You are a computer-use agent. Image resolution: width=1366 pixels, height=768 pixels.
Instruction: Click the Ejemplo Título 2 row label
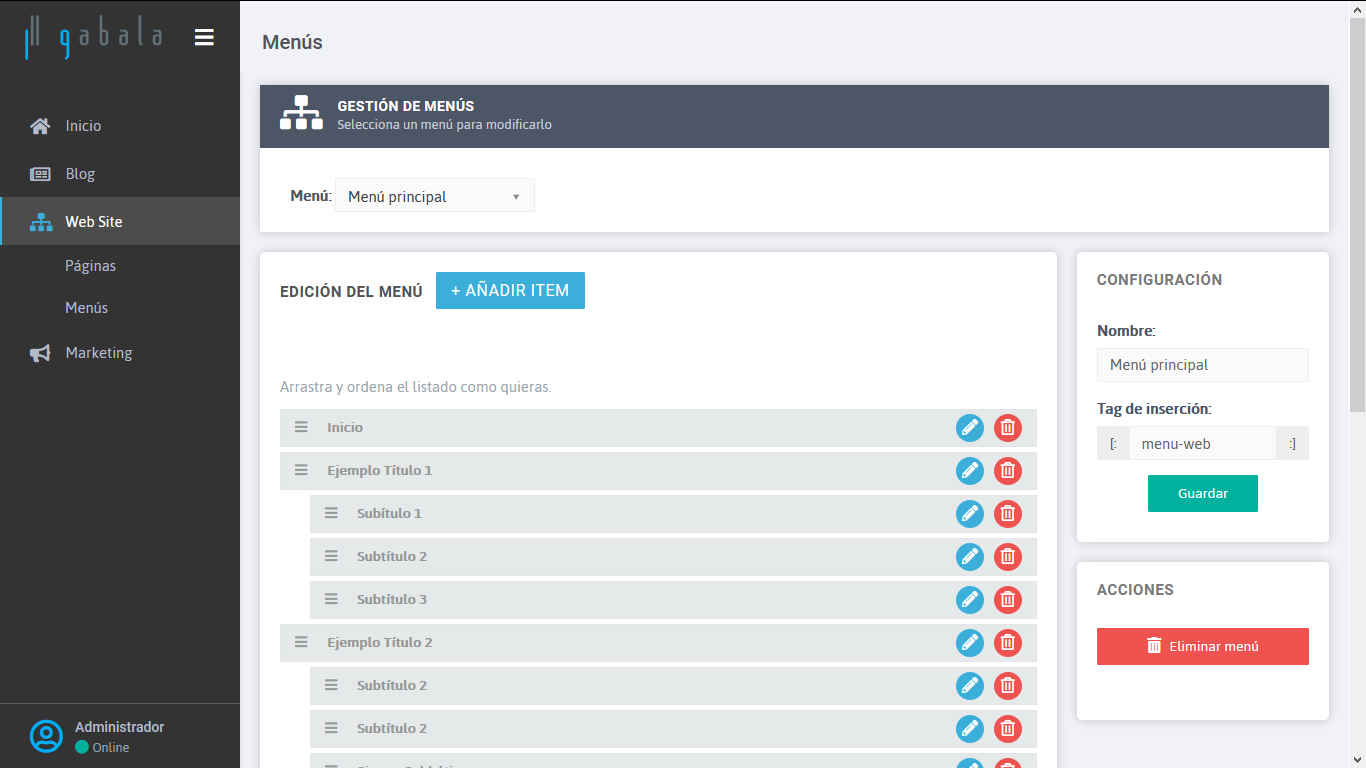380,642
